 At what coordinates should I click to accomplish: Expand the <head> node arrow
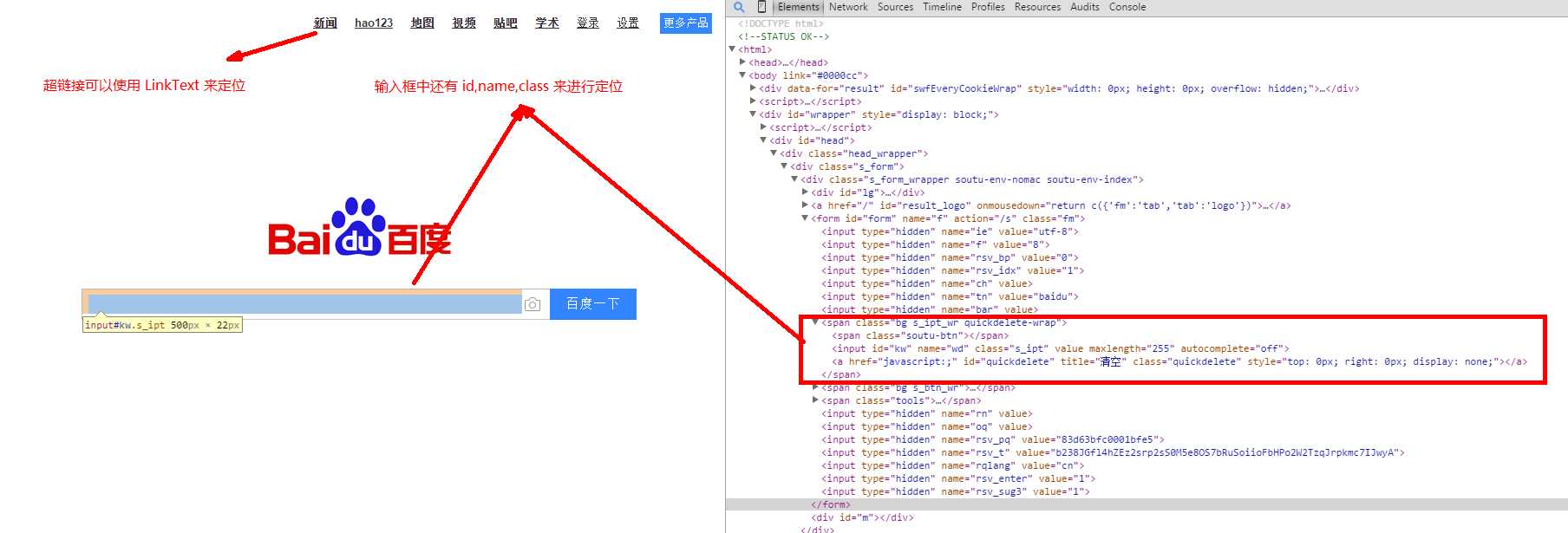[742, 62]
